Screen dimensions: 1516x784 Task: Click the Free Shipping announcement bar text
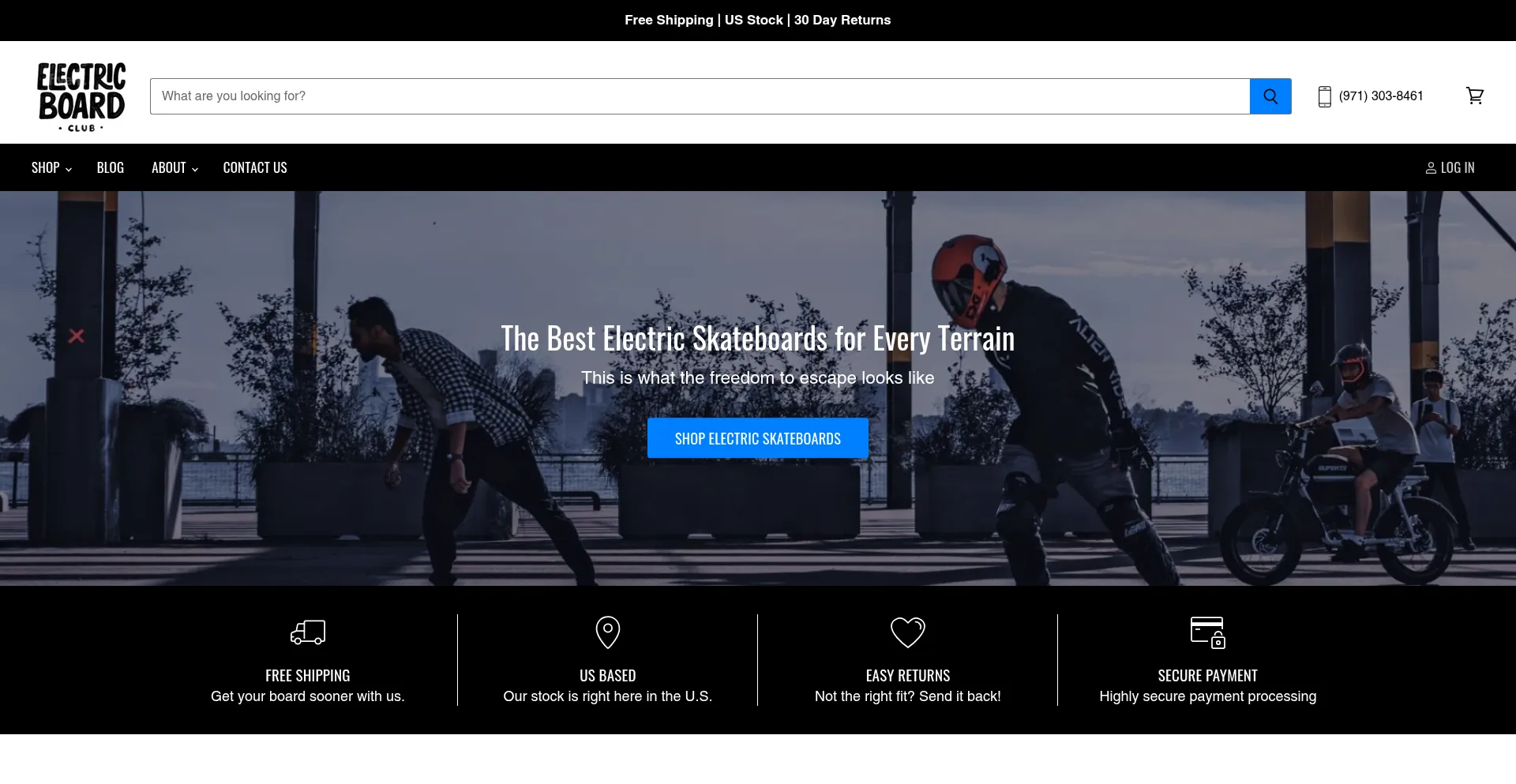click(758, 21)
